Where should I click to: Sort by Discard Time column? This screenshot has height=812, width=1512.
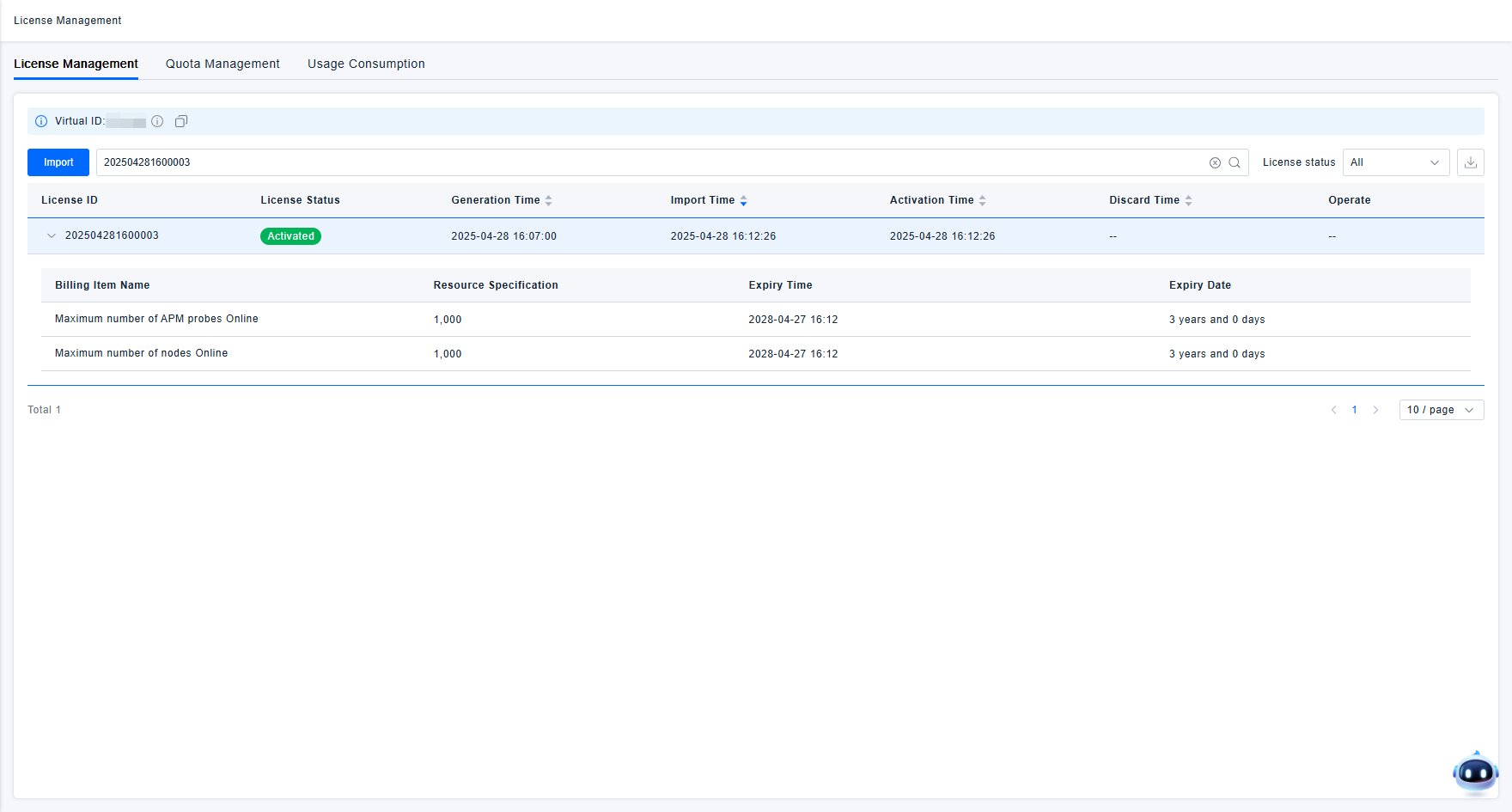click(x=1188, y=200)
